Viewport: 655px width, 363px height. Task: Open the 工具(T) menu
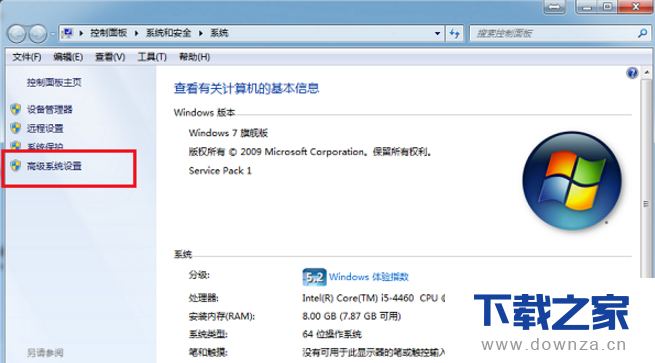pos(152,57)
